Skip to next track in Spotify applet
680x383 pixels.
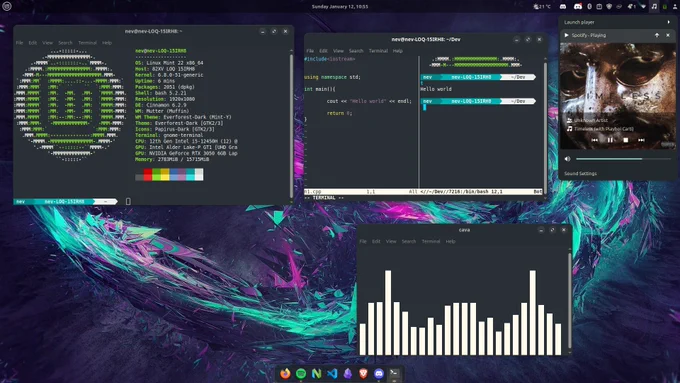[x=641, y=140]
